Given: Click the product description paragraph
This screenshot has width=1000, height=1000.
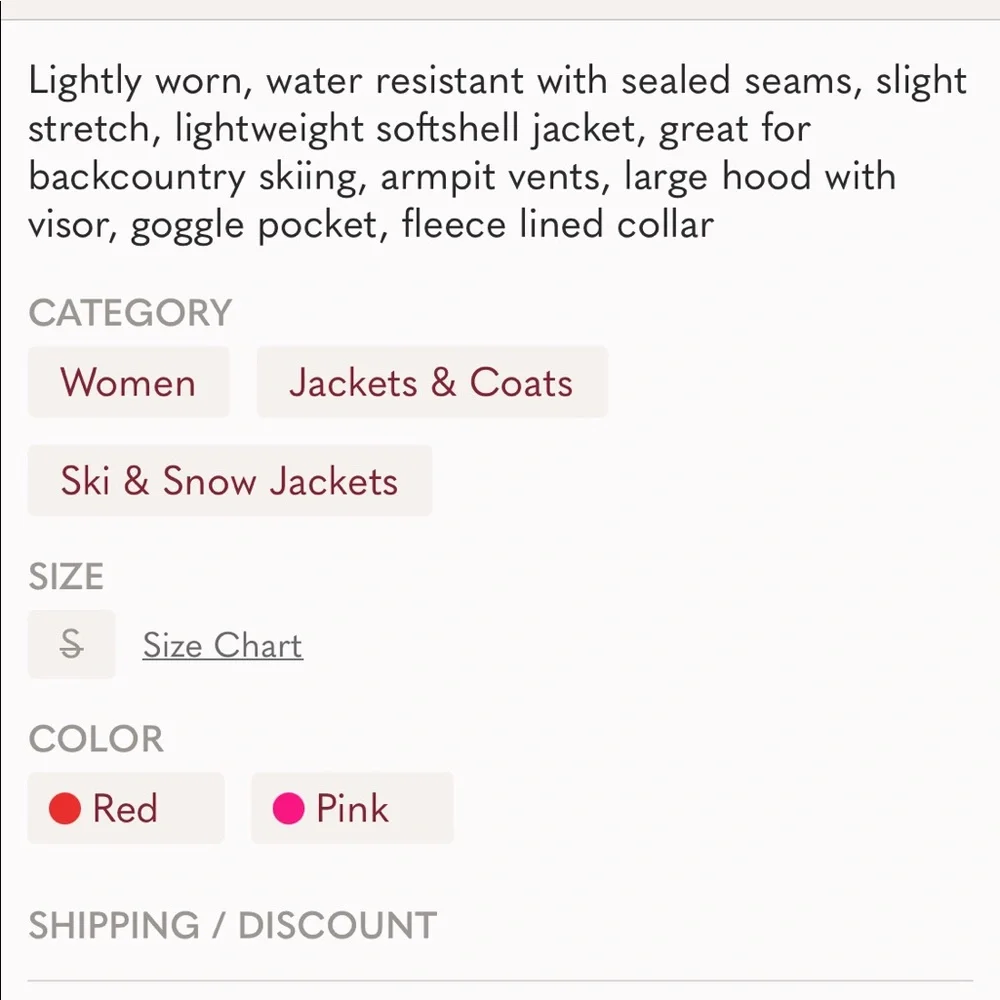Looking at the screenshot, I should 497,152.
